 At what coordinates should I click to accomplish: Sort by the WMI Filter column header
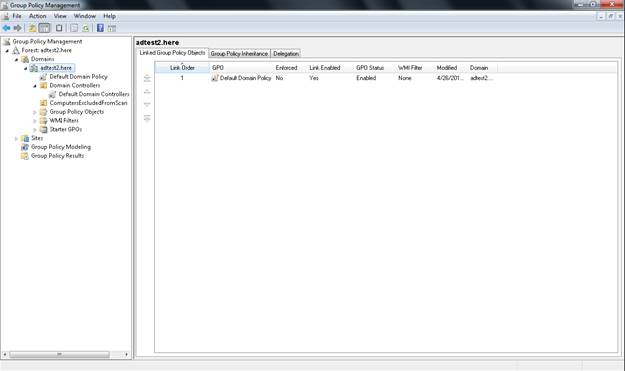414,68
